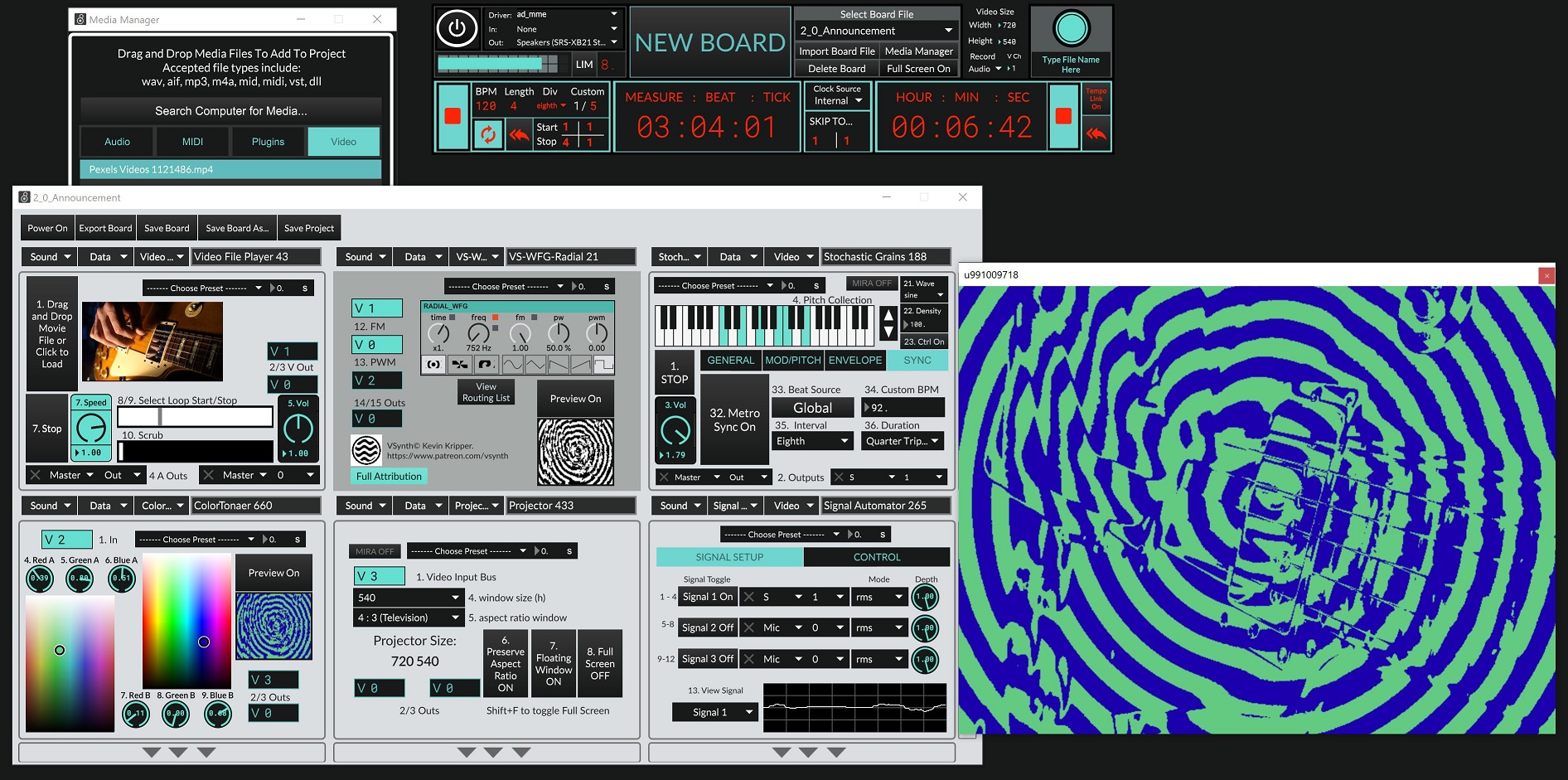1568x780 pixels.
Task: Click the loop cycle arrows icon
Action: click(488, 134)
